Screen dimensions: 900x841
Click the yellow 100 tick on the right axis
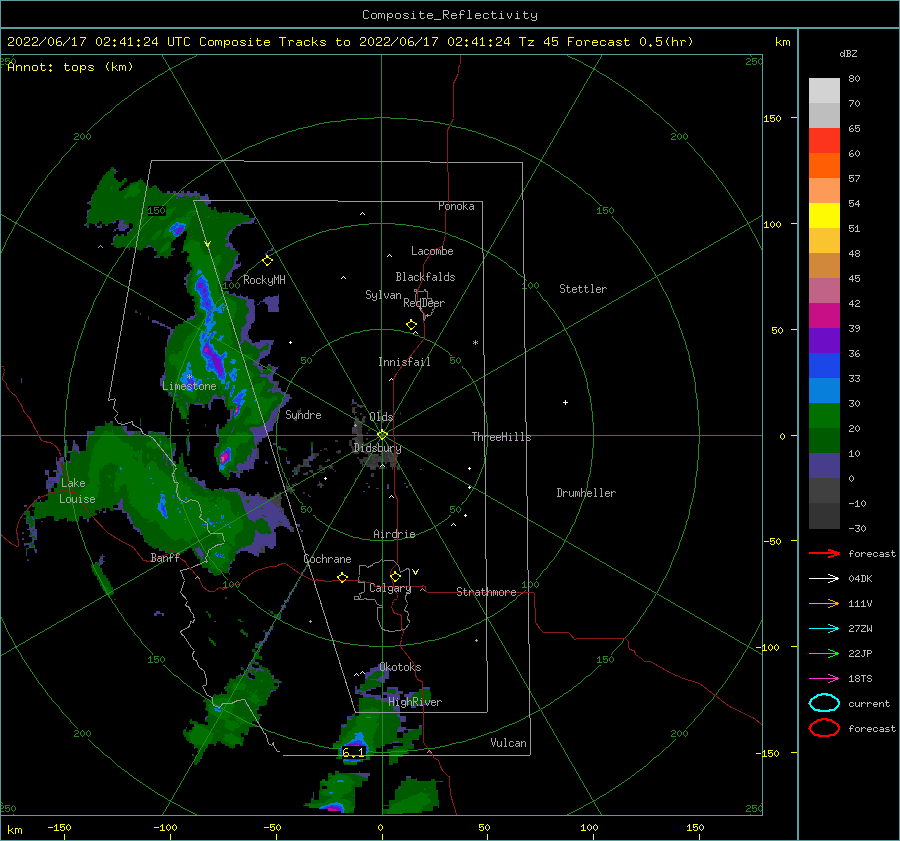click(x=772, y=224)
